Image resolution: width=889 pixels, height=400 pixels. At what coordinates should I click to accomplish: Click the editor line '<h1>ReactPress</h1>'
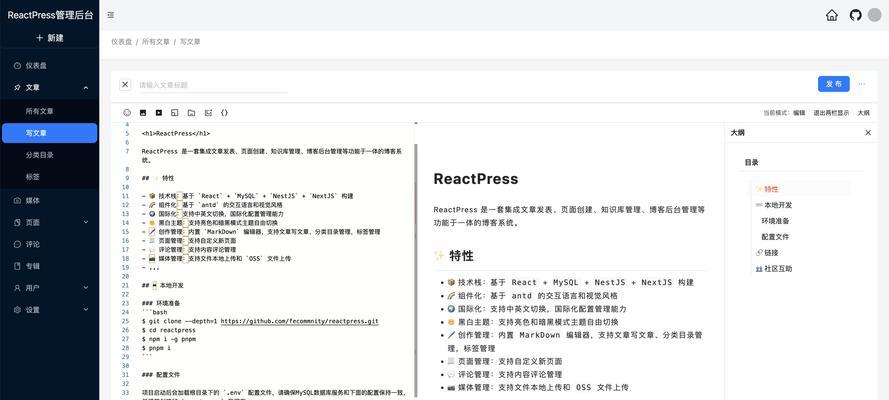point(176,134)
